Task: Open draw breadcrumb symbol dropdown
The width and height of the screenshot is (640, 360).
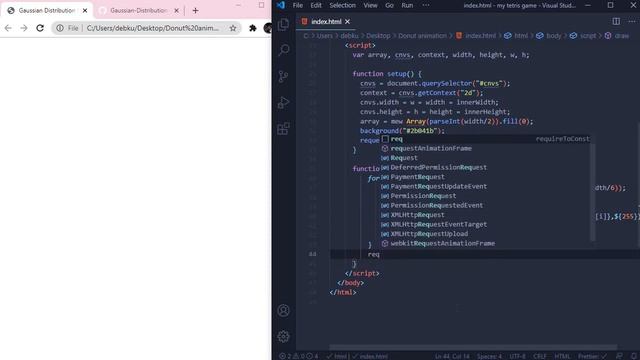Action: click(x=617, y=36)
